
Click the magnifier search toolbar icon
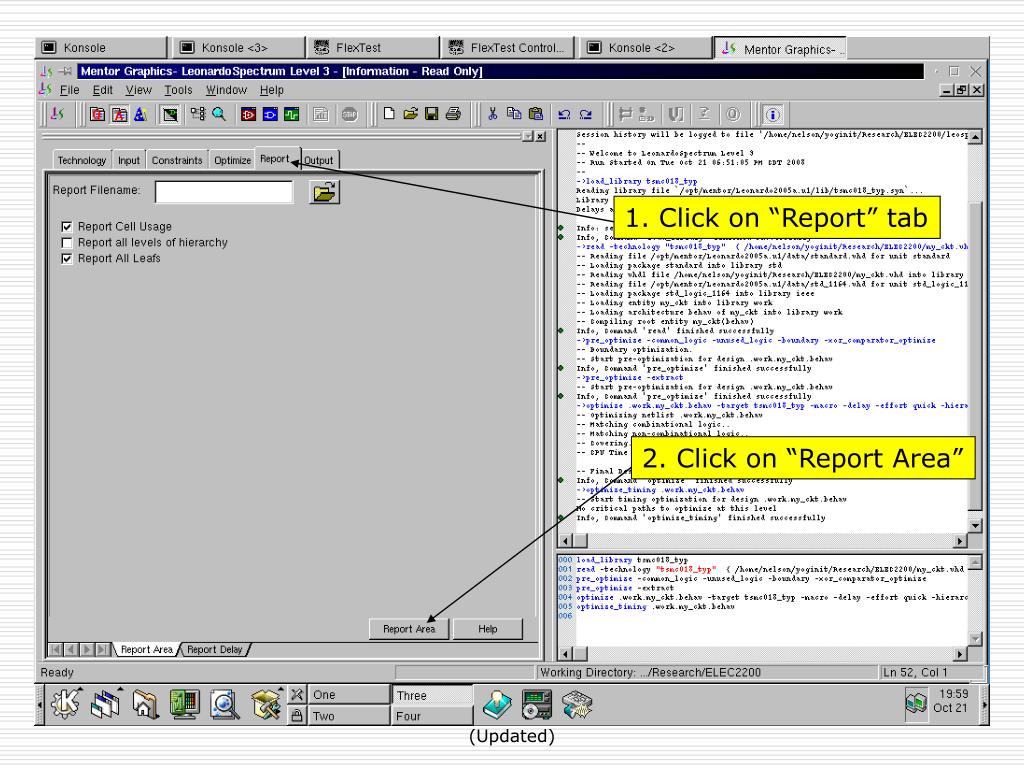(x=219, y=114)
